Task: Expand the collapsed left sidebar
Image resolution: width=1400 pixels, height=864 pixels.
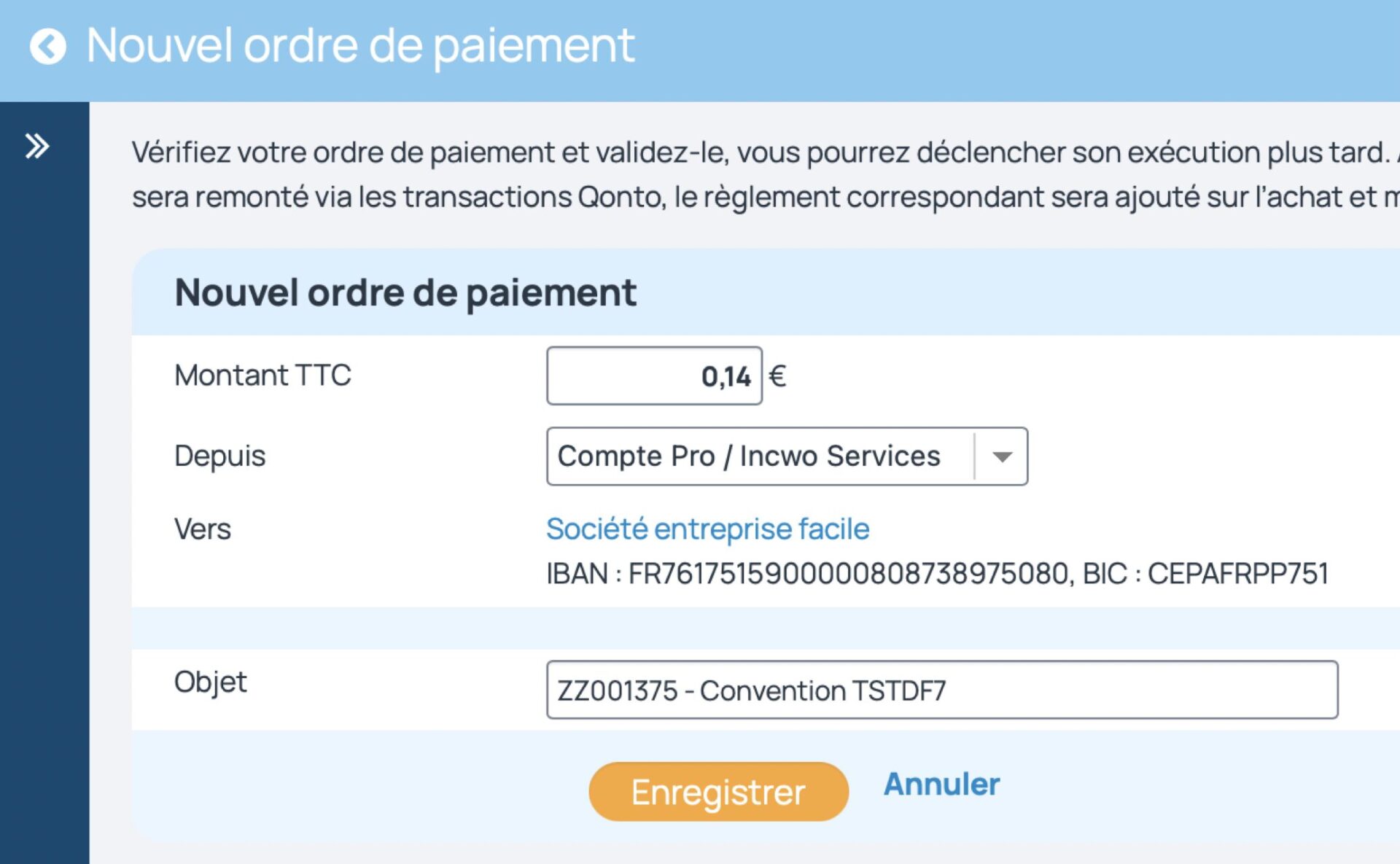Action: click(37, 147)
